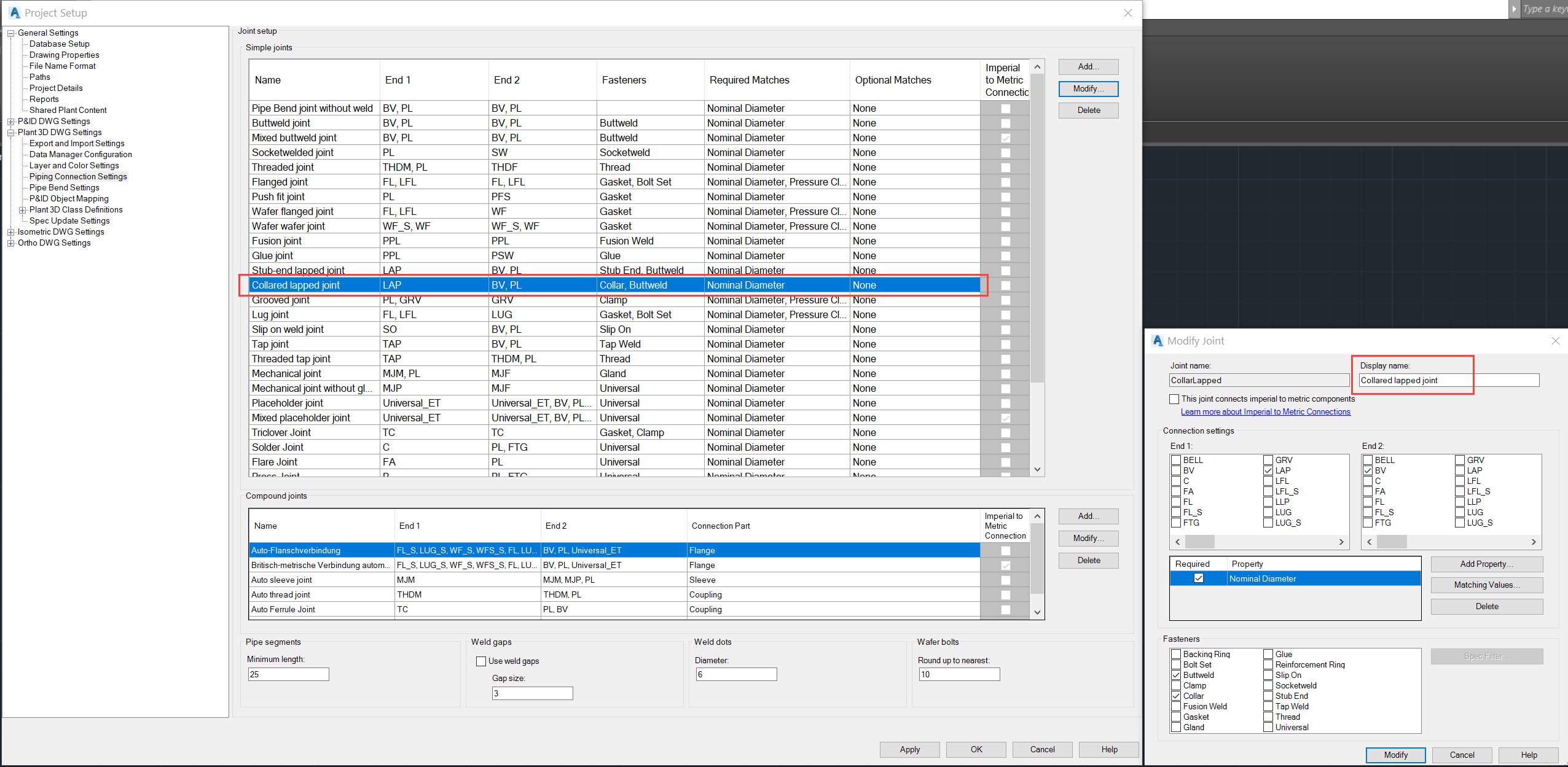Open Matching Values in Modify Joint

click(1487, 585)
